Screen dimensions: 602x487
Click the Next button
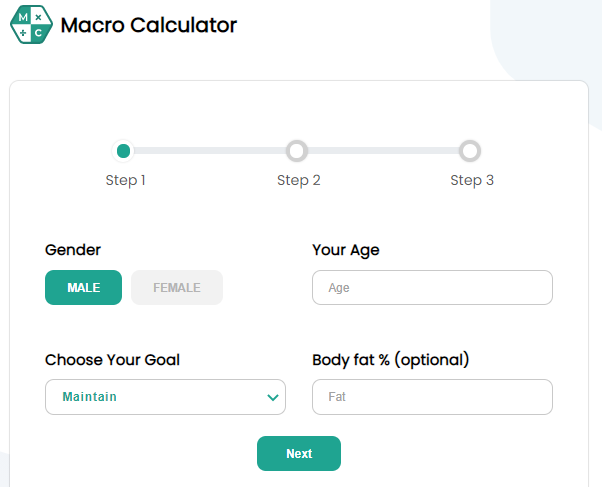point(299,453)
